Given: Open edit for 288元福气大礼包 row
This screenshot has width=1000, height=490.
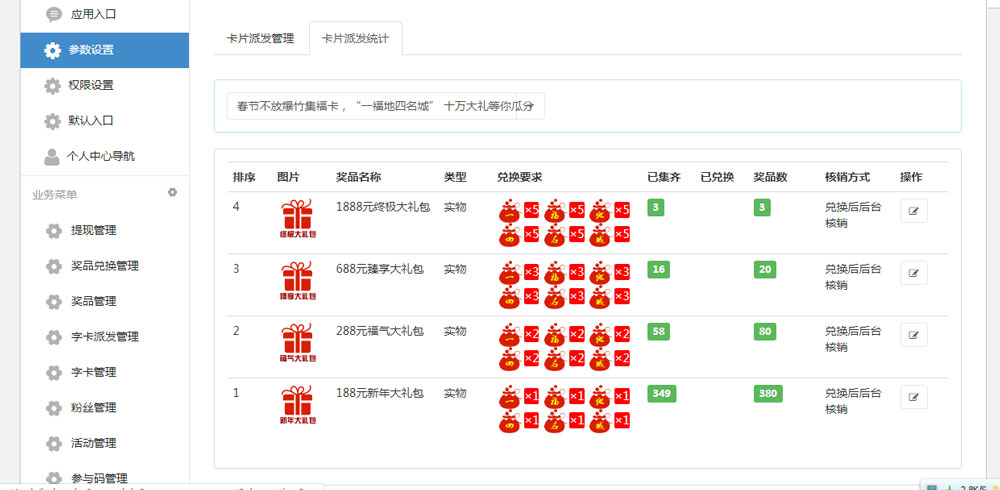Looking at the screenshot, I should point(913,335).
